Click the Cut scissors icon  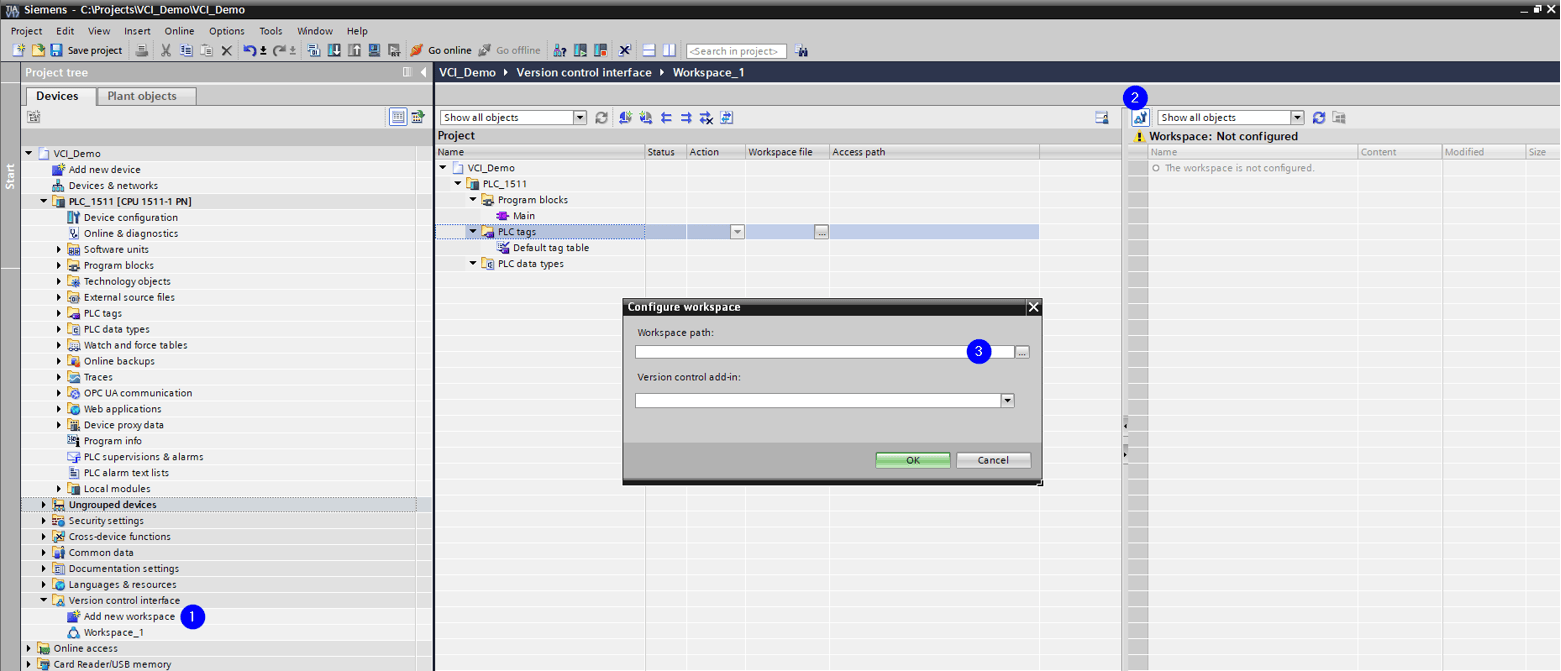click(165, 50)
